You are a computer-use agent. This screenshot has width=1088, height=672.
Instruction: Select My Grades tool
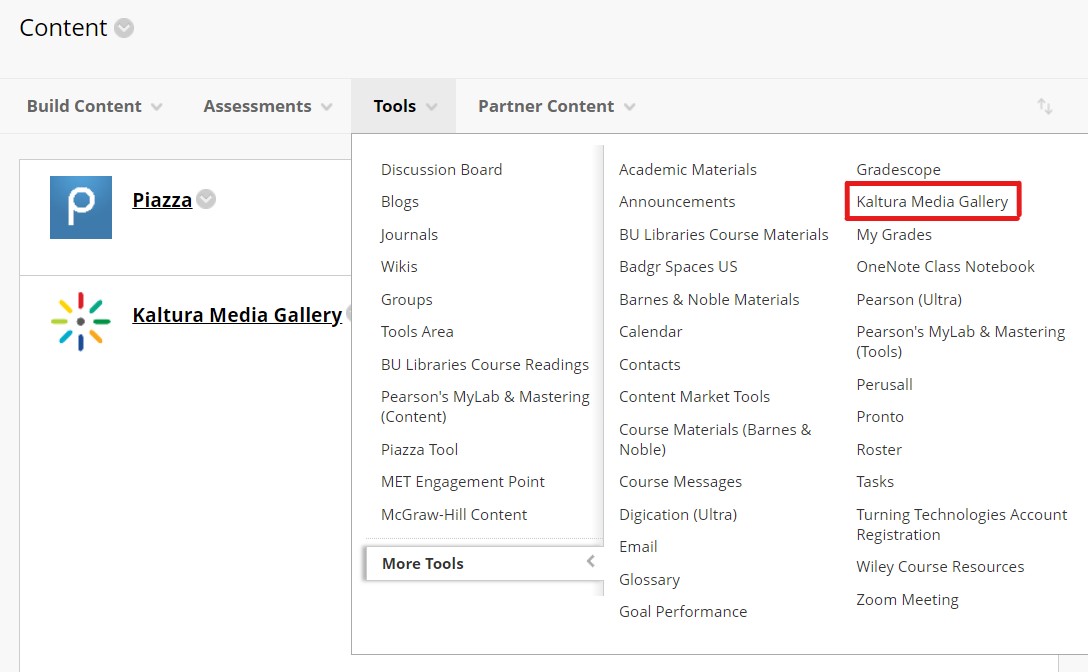(x=894, y=235)
